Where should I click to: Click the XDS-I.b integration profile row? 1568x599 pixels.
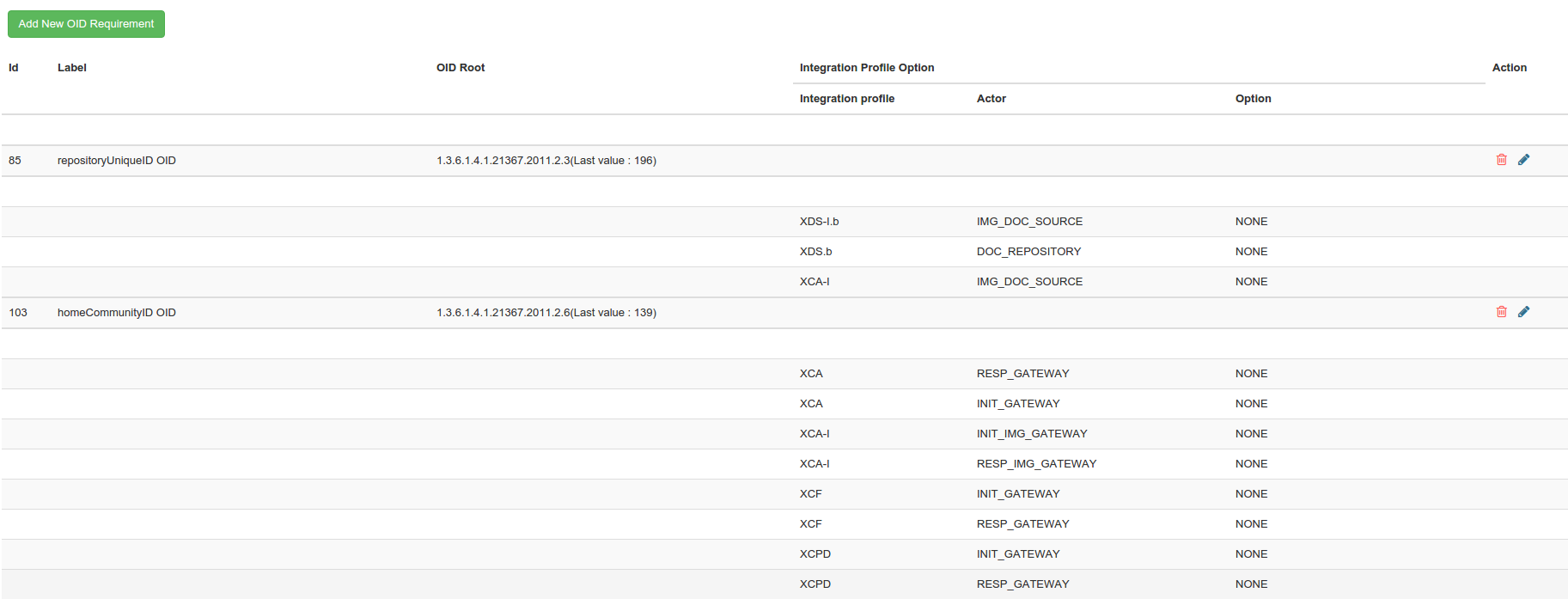(x=819, y=222)
